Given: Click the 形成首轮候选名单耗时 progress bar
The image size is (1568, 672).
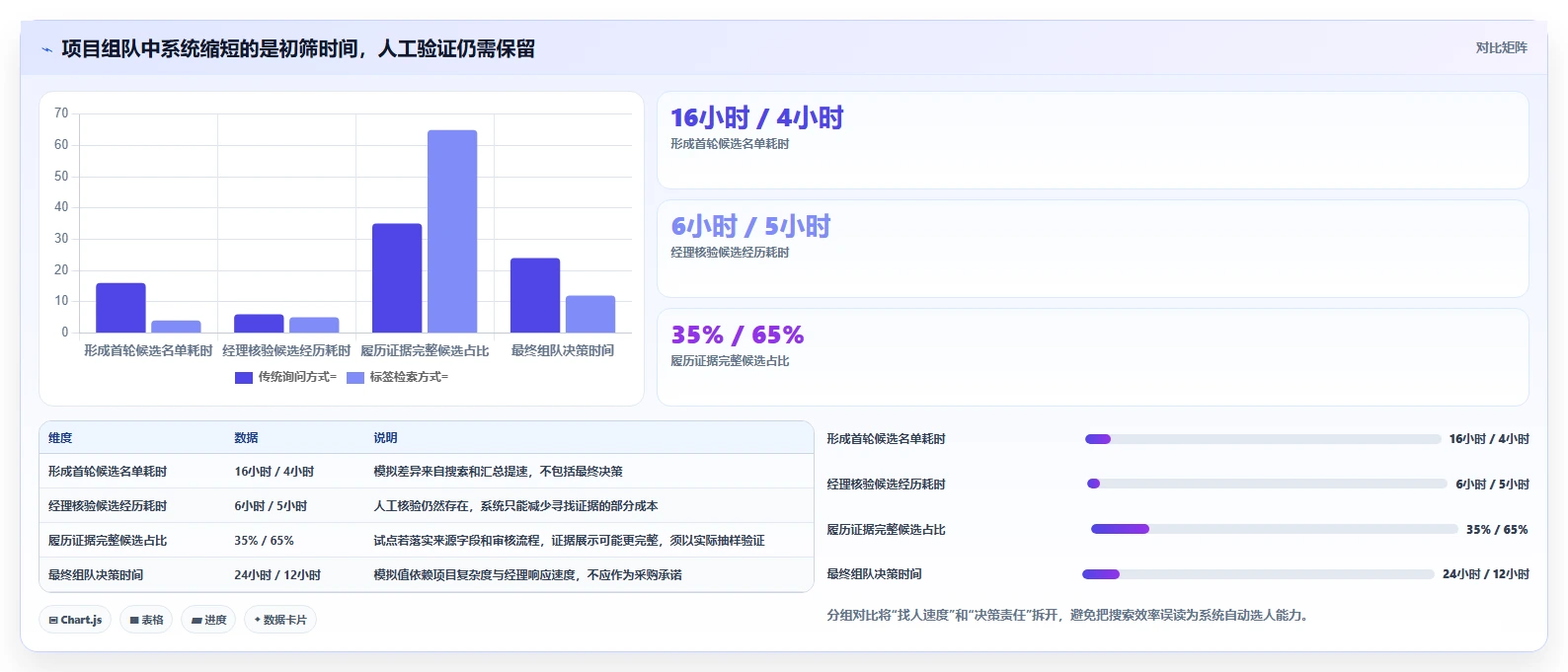Looking at the screenshot, I should tap(1263, 439).
